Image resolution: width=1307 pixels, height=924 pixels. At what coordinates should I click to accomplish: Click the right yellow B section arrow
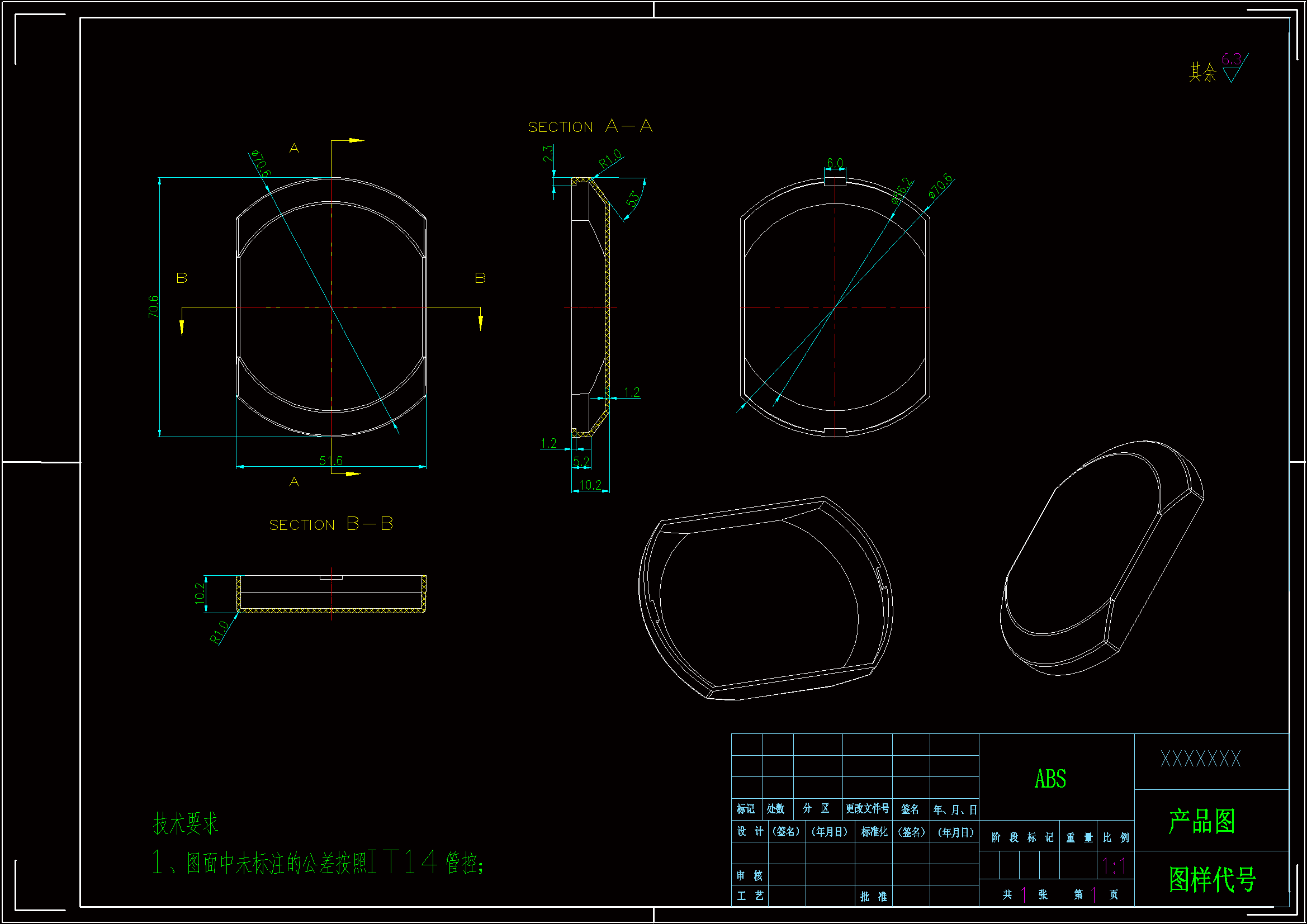pos(480,321)
